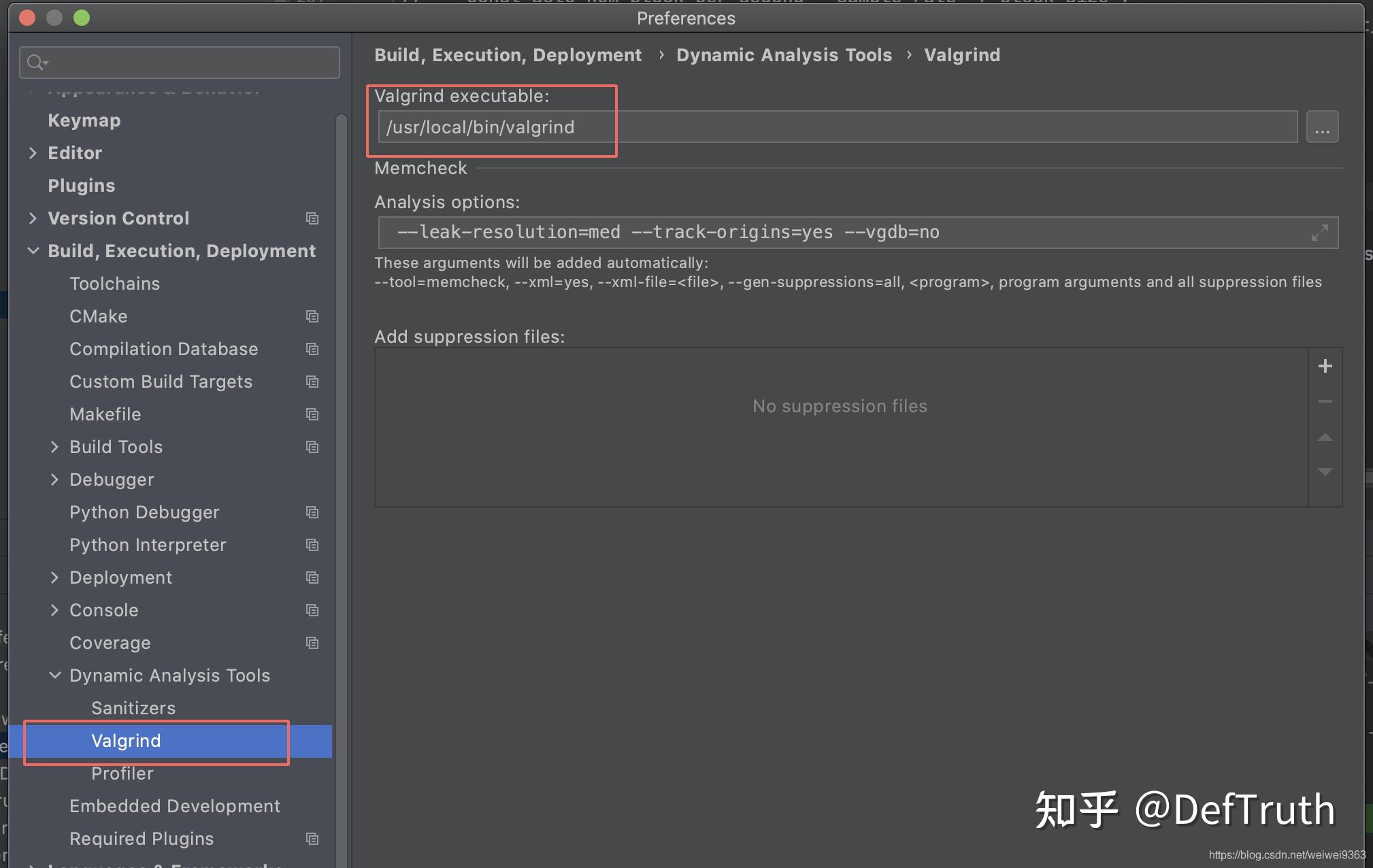Switch to Build, Execution, Deployment breadcrumb

tap(508, 54)
